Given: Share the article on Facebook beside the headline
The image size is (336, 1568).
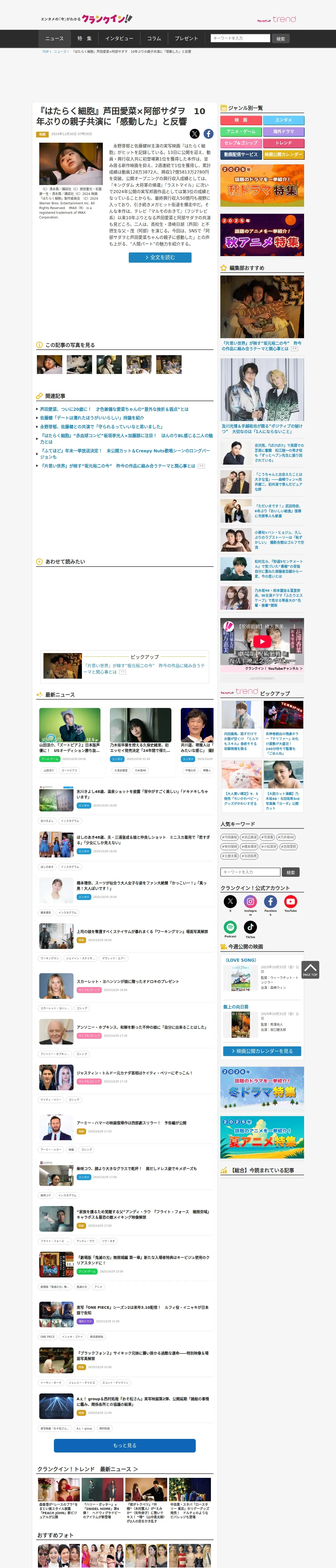Looking at the screenshot, I should [x=209, y=134].
